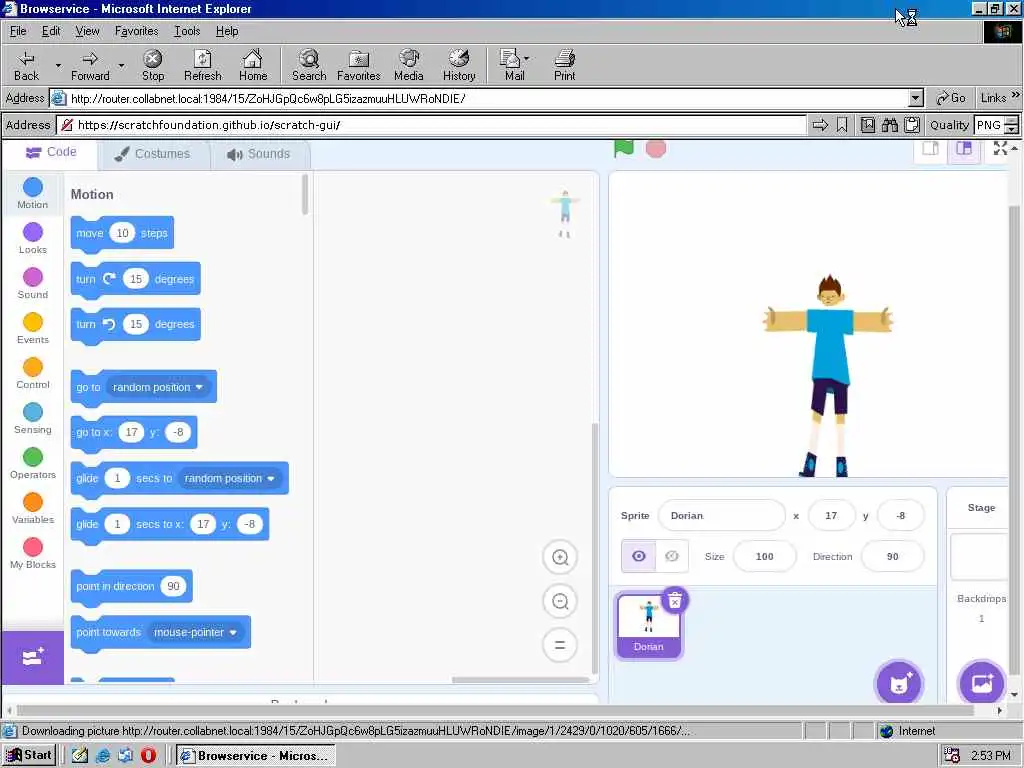Select the Events category circle
Viewport: 1024px width, 768px height.
click(x=33, y=323)
